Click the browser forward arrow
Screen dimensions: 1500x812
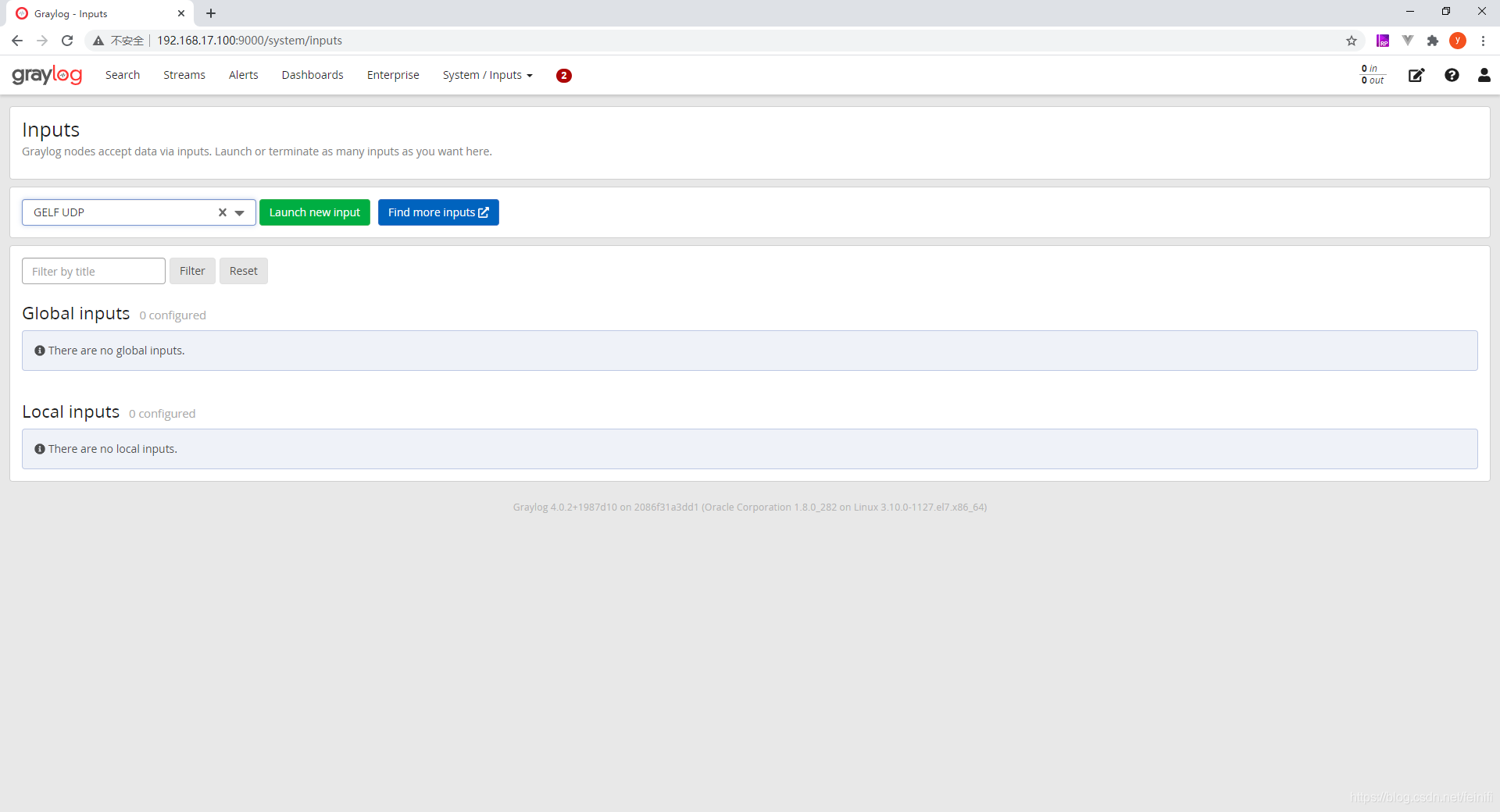[42, 41]
